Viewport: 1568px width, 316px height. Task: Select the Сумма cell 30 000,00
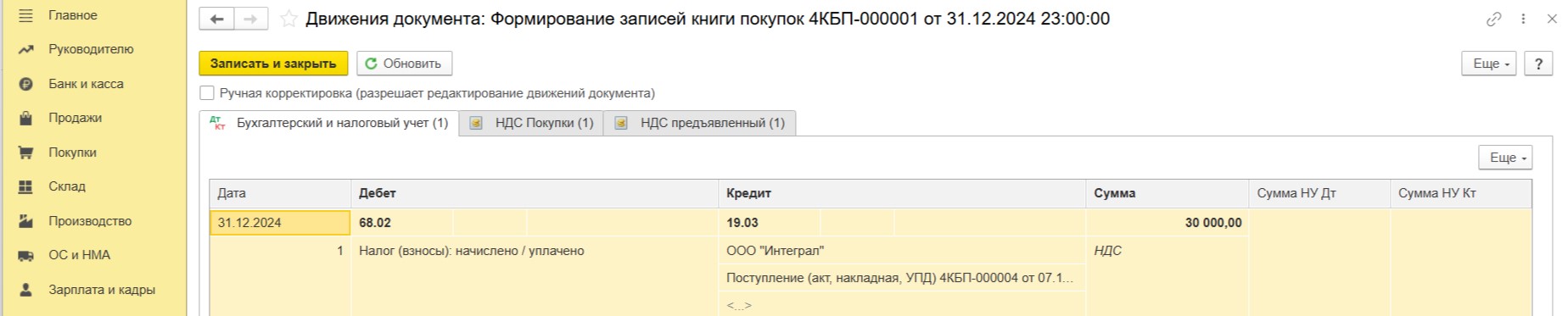1168,223
